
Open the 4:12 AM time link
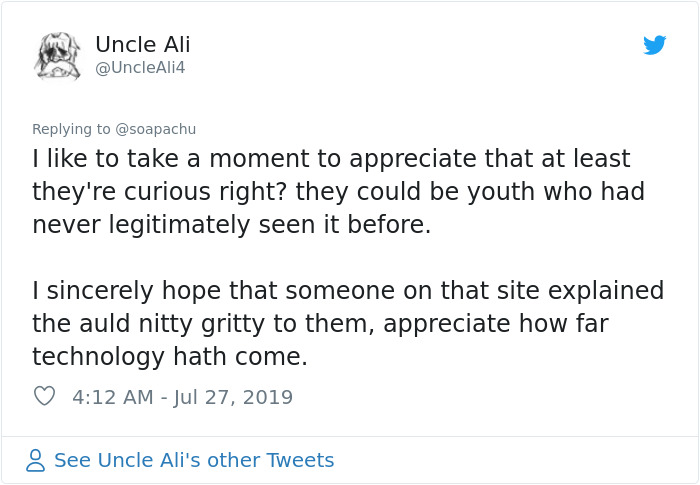click(x=113, y=397)
